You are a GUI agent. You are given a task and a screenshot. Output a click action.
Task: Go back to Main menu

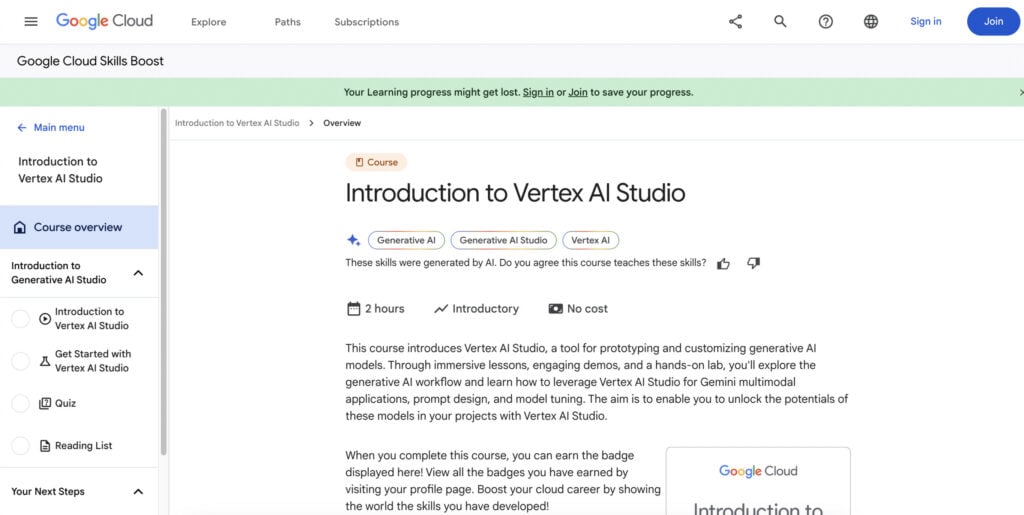point(59,127)
